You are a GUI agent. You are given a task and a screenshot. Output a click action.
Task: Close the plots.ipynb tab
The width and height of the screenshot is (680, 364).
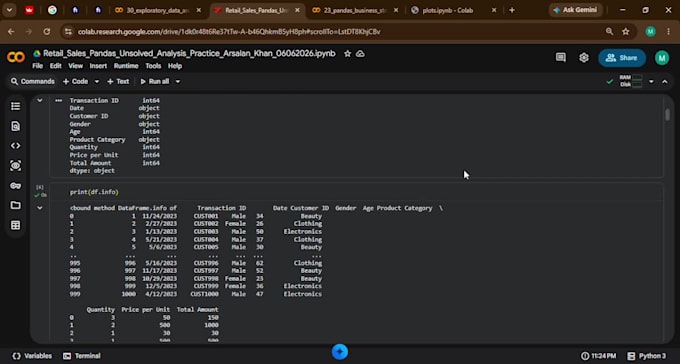pos(494,10)
